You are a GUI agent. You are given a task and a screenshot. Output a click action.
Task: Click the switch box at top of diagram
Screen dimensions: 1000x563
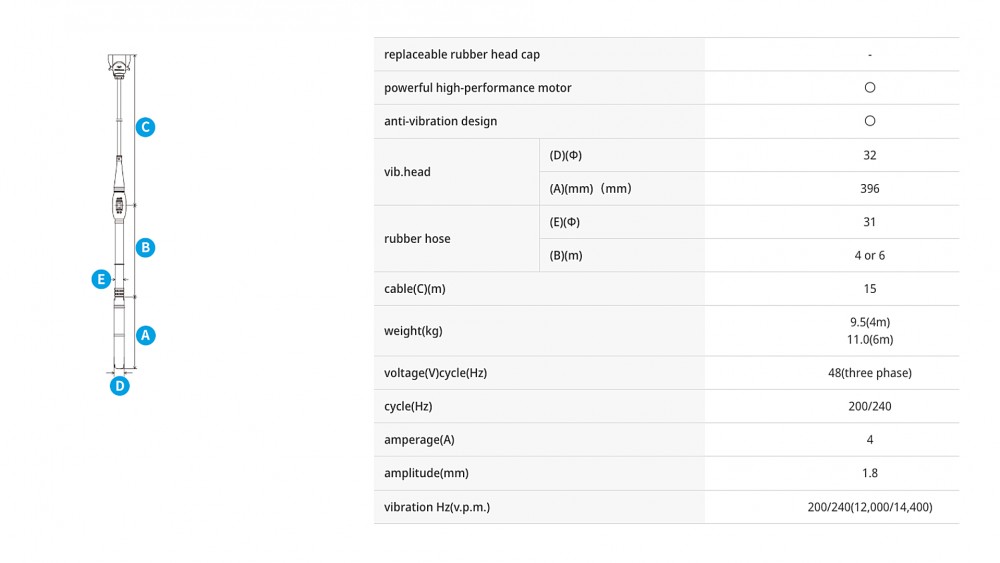point(120,67)
